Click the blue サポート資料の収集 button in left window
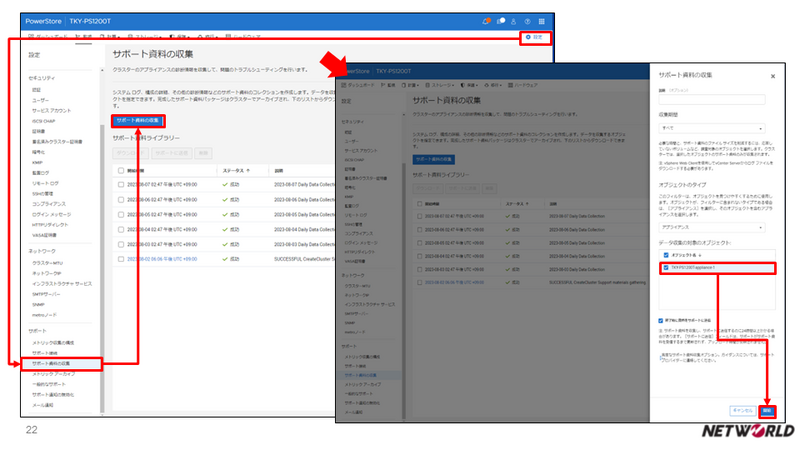 [138, 121]
